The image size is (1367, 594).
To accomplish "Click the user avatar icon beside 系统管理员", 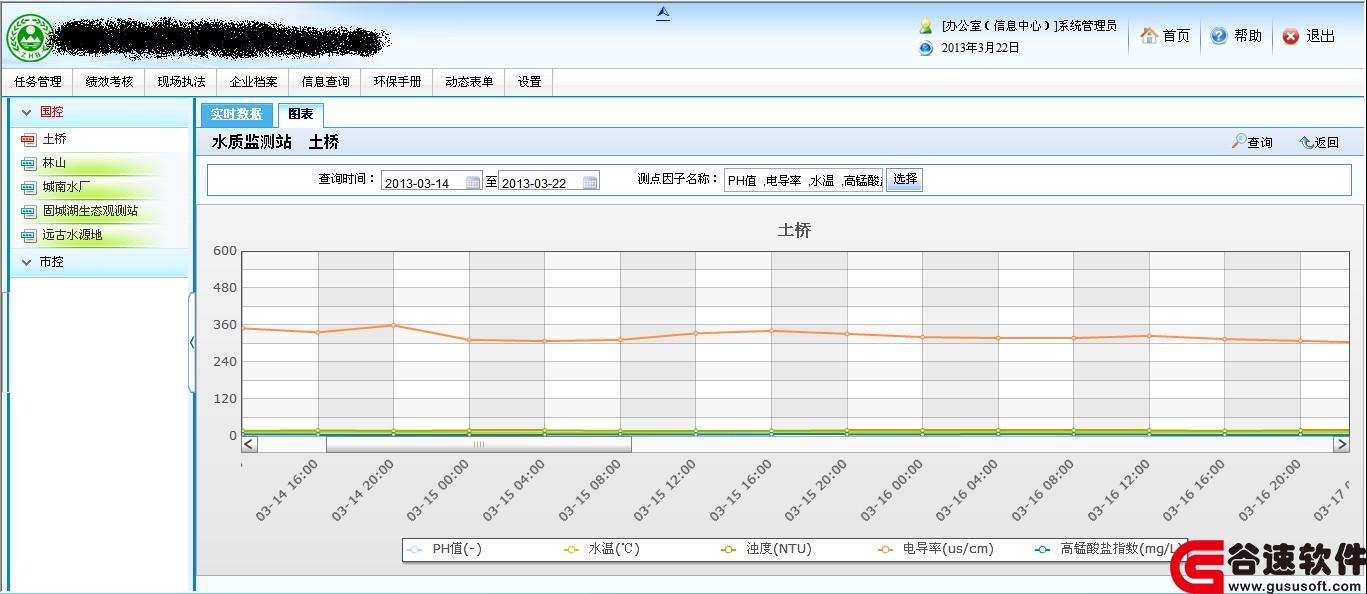I will point(926,26).
